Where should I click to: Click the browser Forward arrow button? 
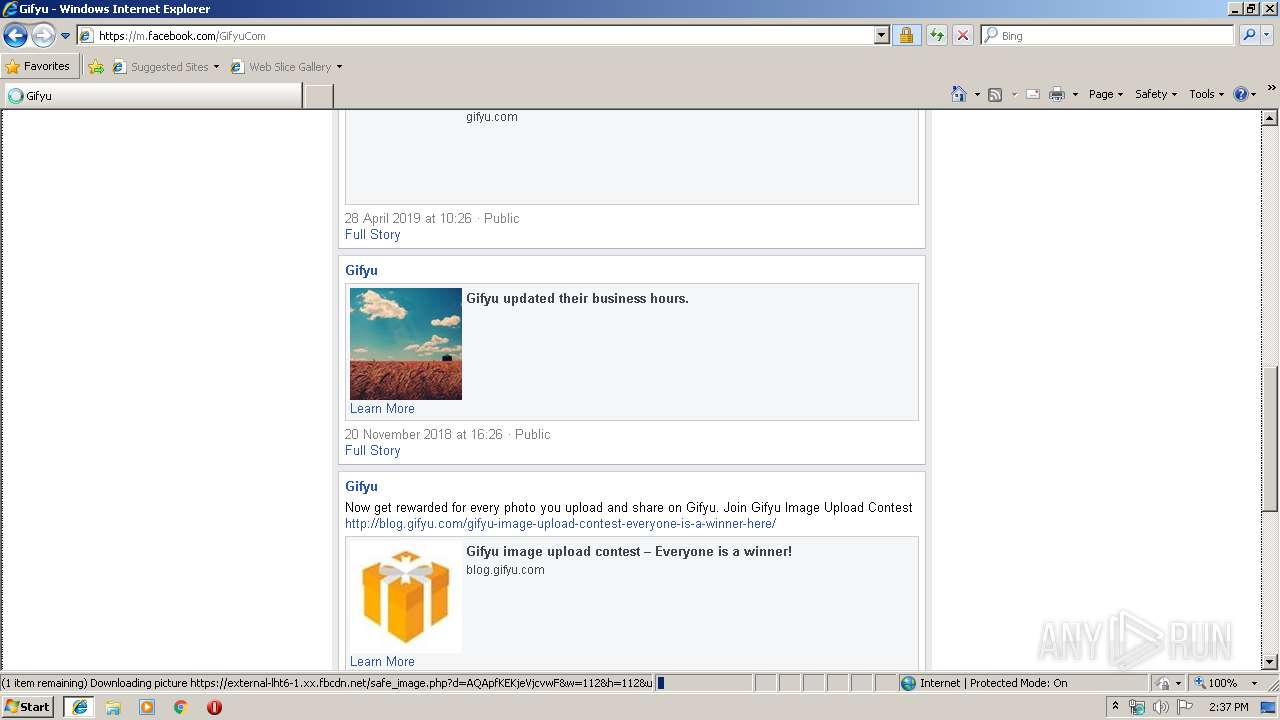[43, 36]
